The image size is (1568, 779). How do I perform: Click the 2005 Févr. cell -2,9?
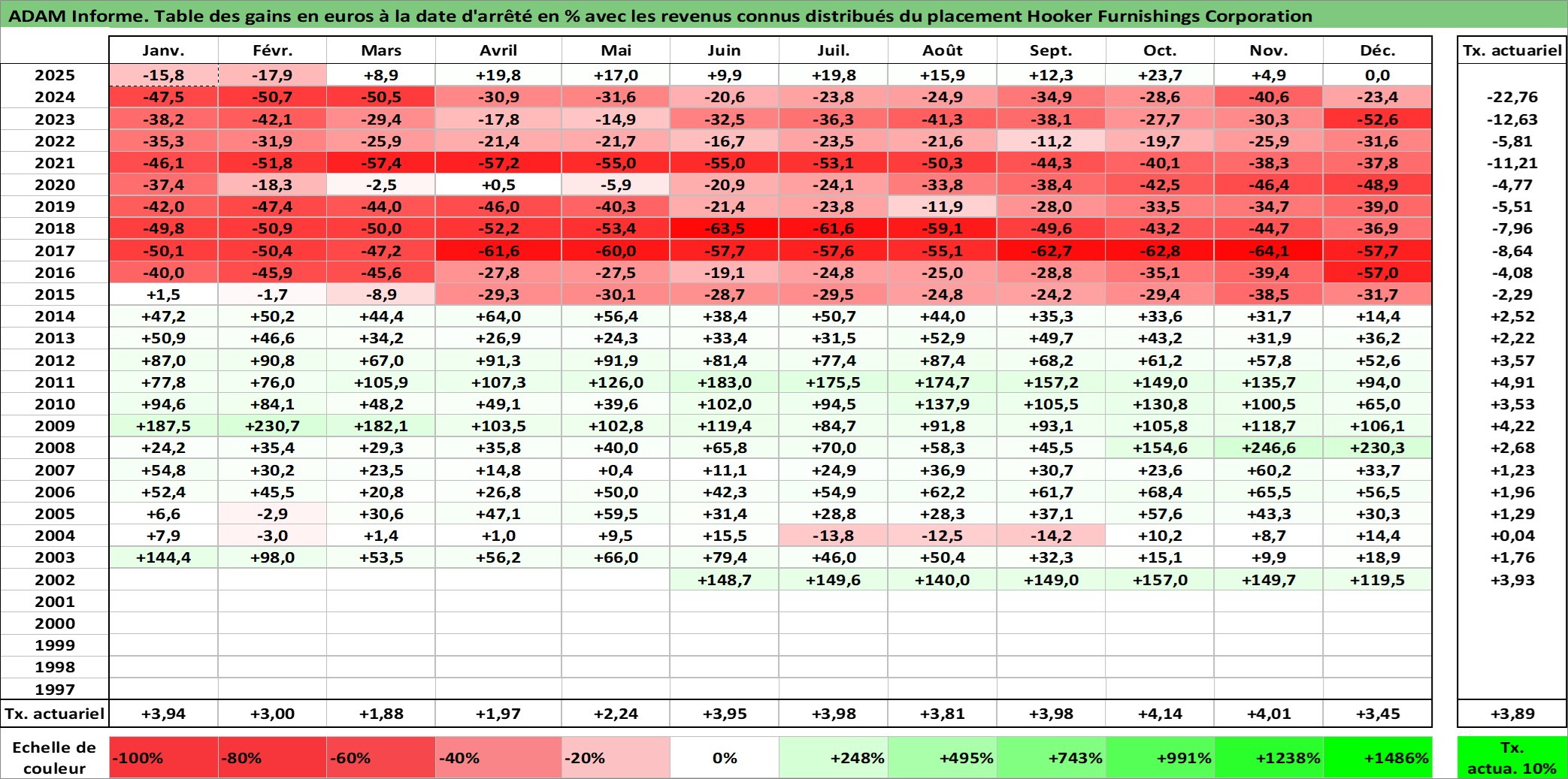coord(272,514)
